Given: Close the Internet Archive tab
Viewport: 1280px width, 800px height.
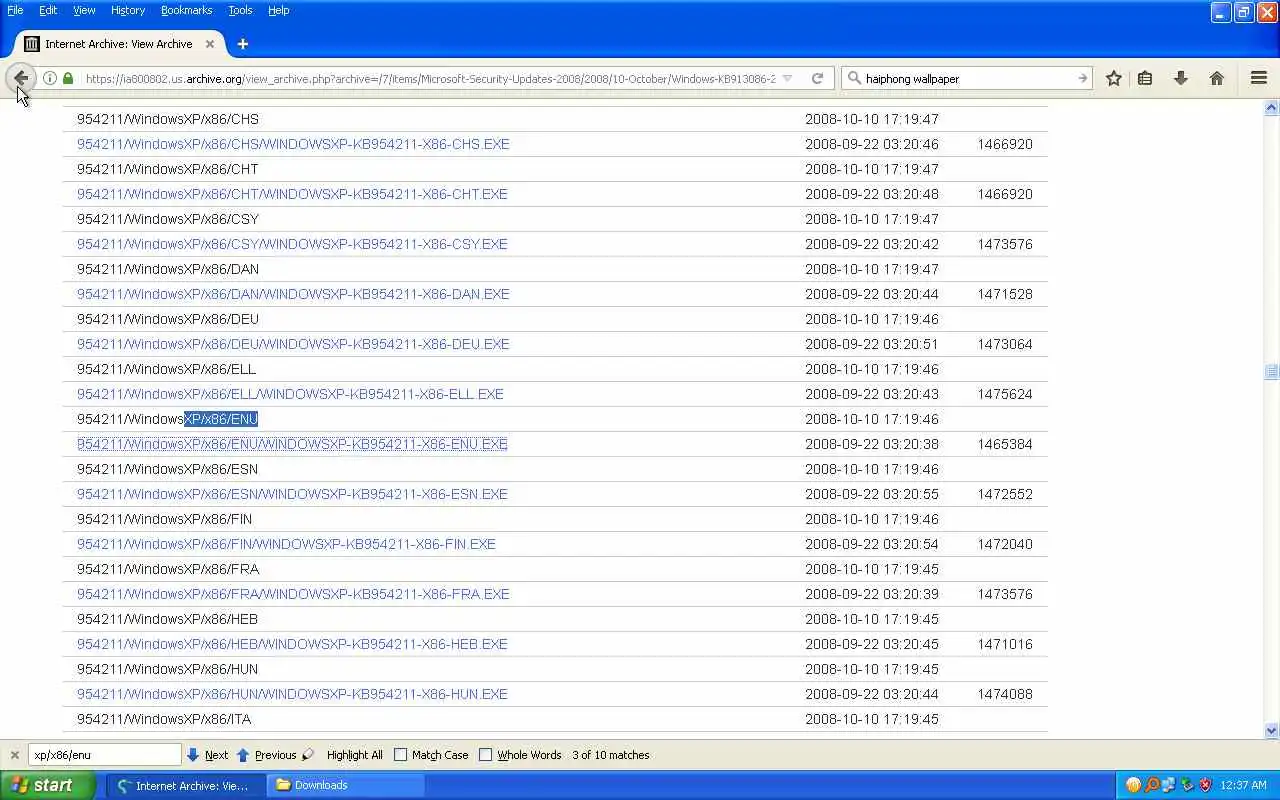Looking at the screenshot, I should pyautogui.click(x=210, y=44).
